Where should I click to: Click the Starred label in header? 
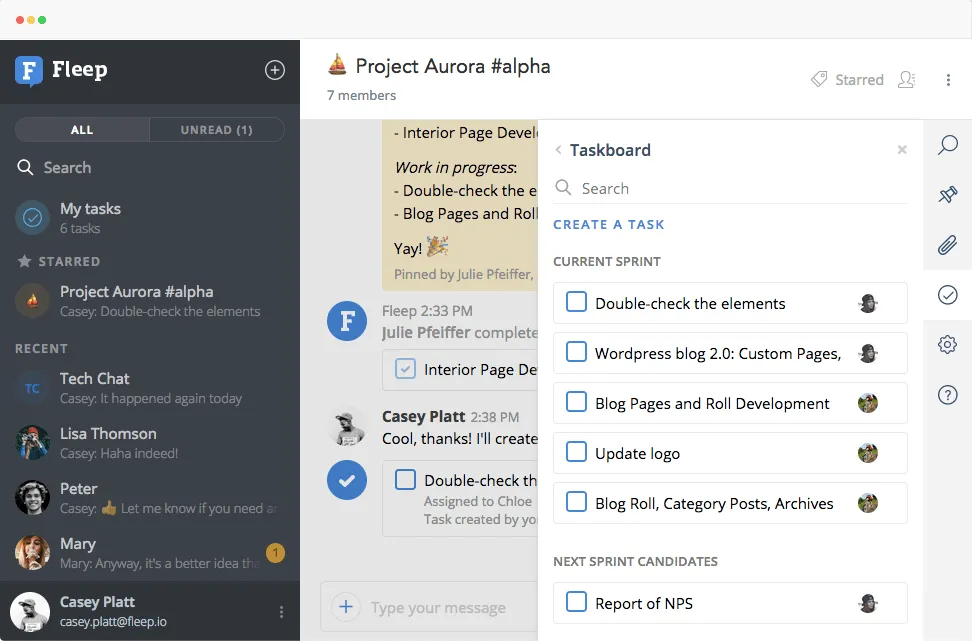[859, 80]
